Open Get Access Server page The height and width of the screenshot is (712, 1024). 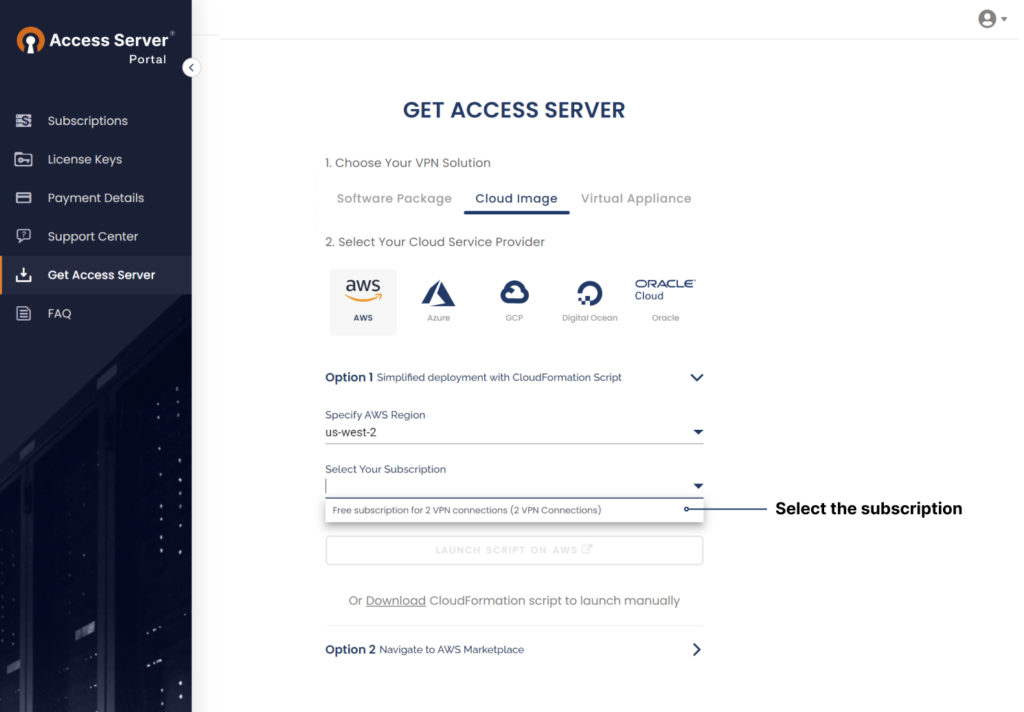coord(101,275)
